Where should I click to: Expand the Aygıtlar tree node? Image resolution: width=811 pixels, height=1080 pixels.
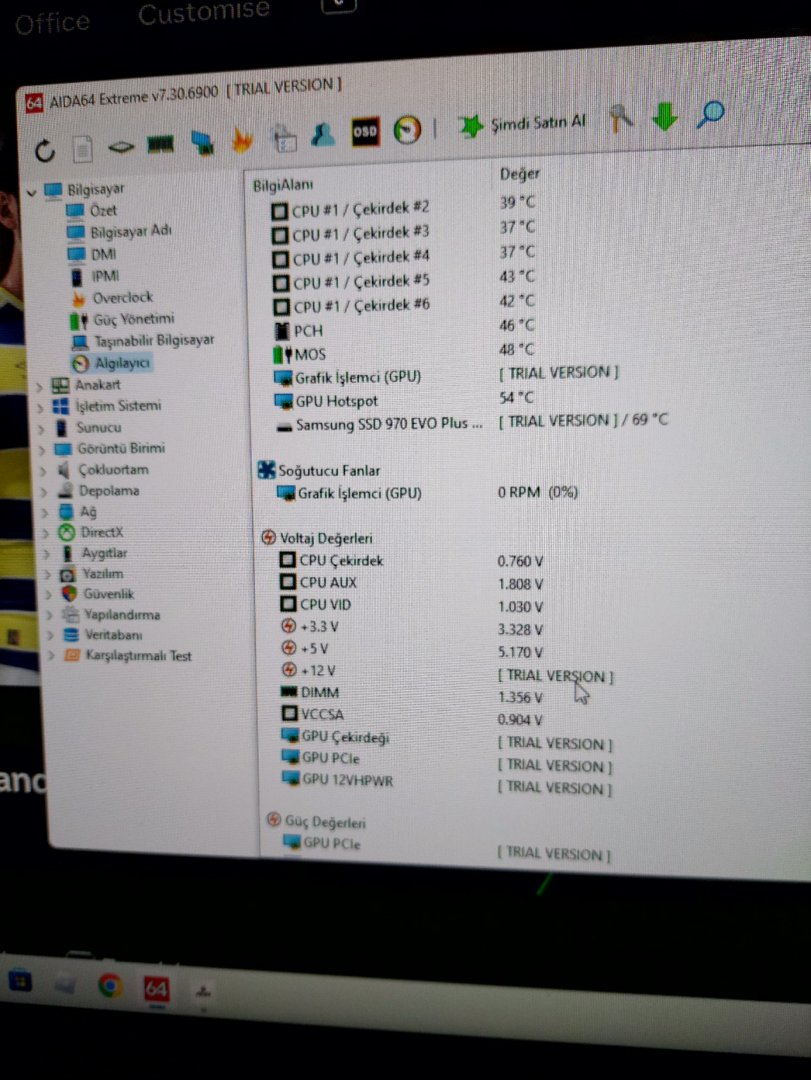[47, 554]
